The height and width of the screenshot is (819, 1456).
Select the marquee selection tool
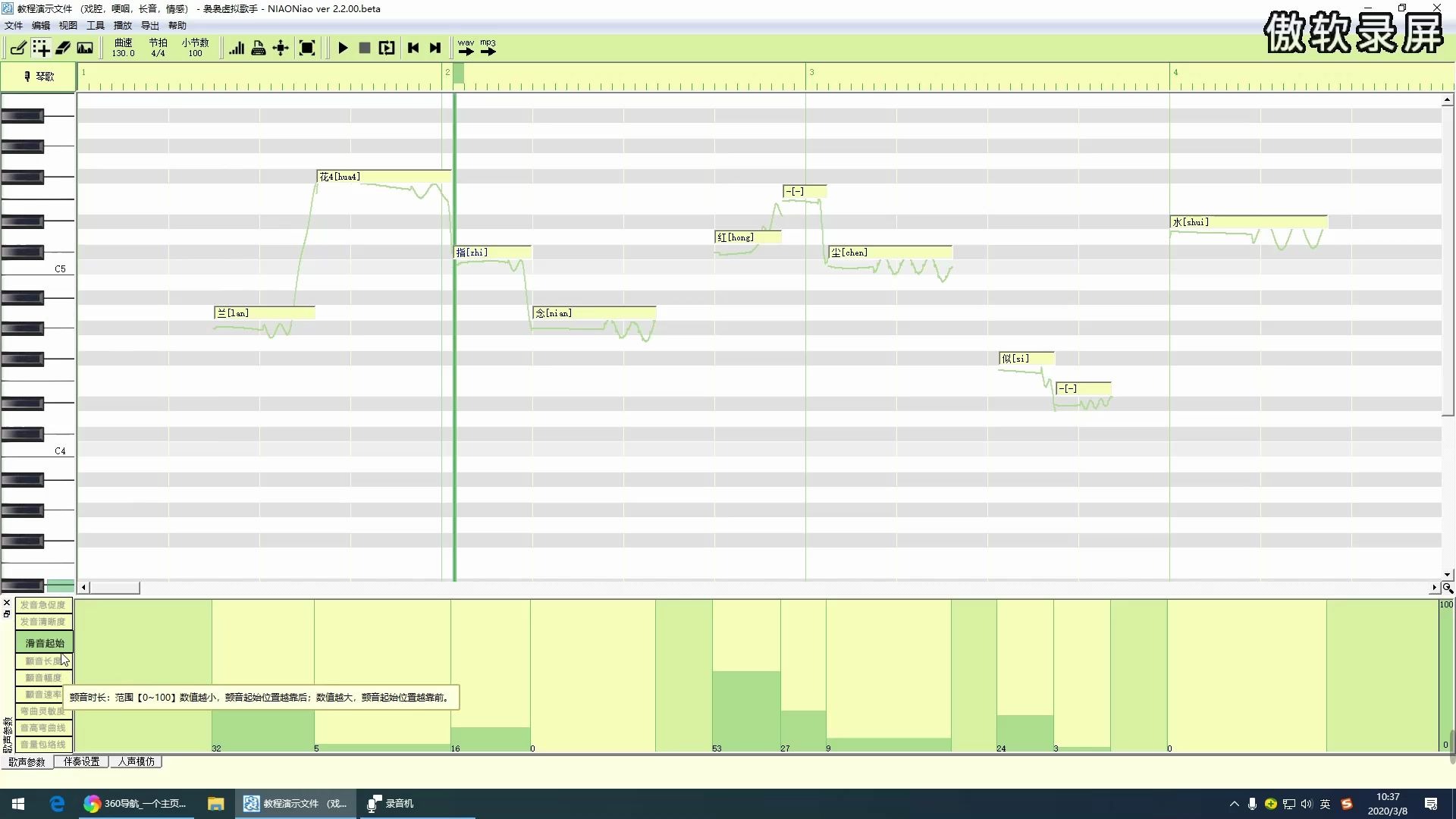point(41,48)
